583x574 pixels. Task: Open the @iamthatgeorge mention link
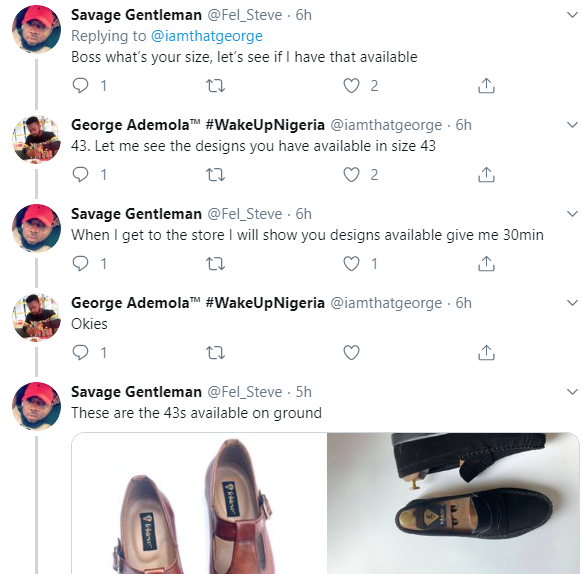click(x=207, y=36)
